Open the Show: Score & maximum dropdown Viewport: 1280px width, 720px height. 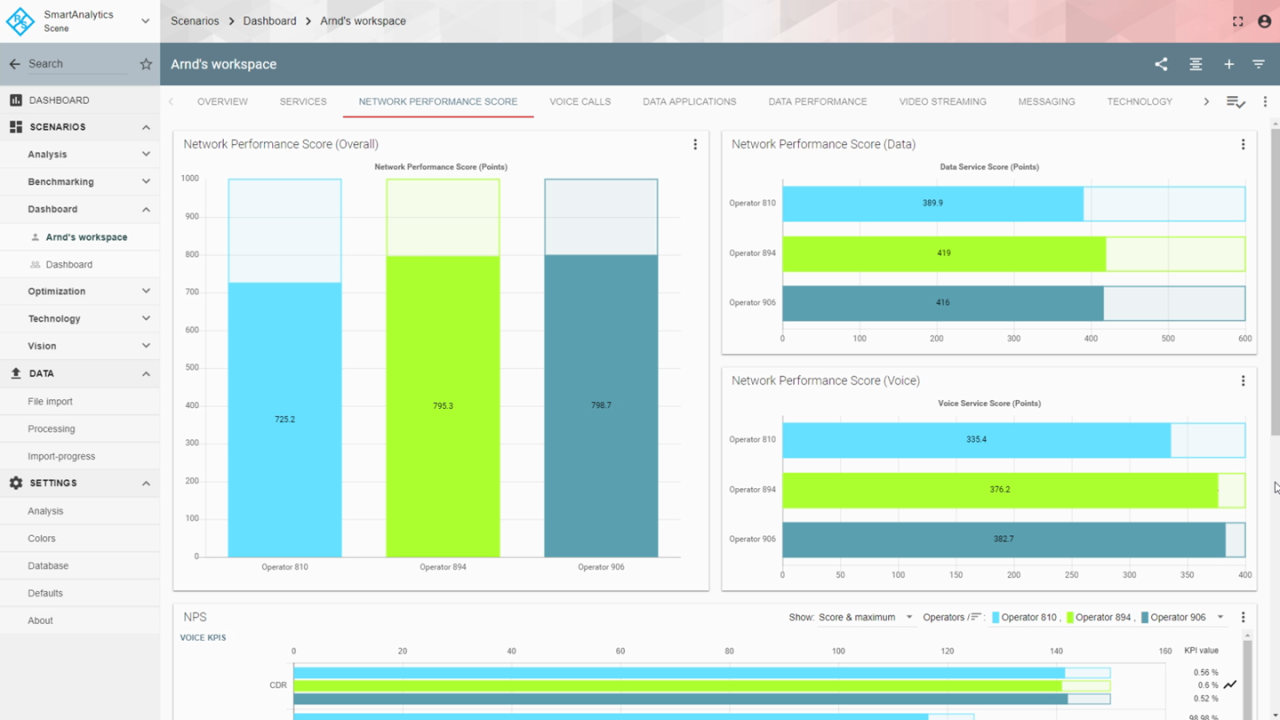point(863,617)
